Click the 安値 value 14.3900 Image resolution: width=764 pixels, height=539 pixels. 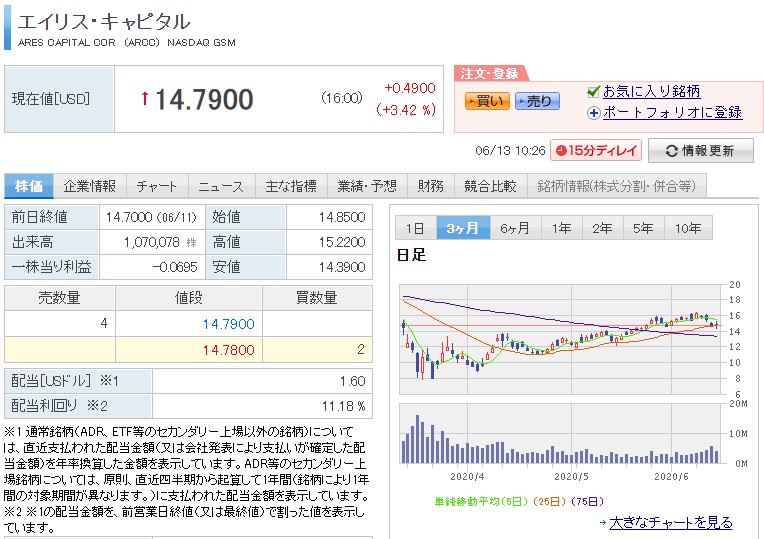coord(342,267)
